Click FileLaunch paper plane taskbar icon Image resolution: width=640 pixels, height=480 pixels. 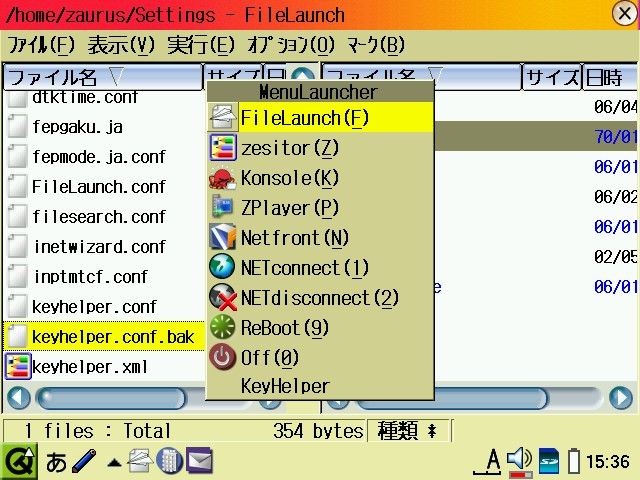140,461
